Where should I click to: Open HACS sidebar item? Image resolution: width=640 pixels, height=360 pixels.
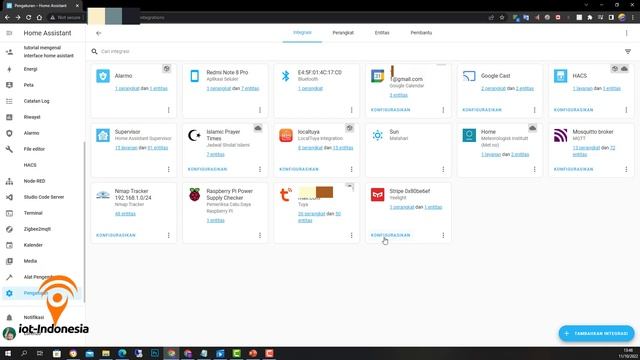coord(30,165)
